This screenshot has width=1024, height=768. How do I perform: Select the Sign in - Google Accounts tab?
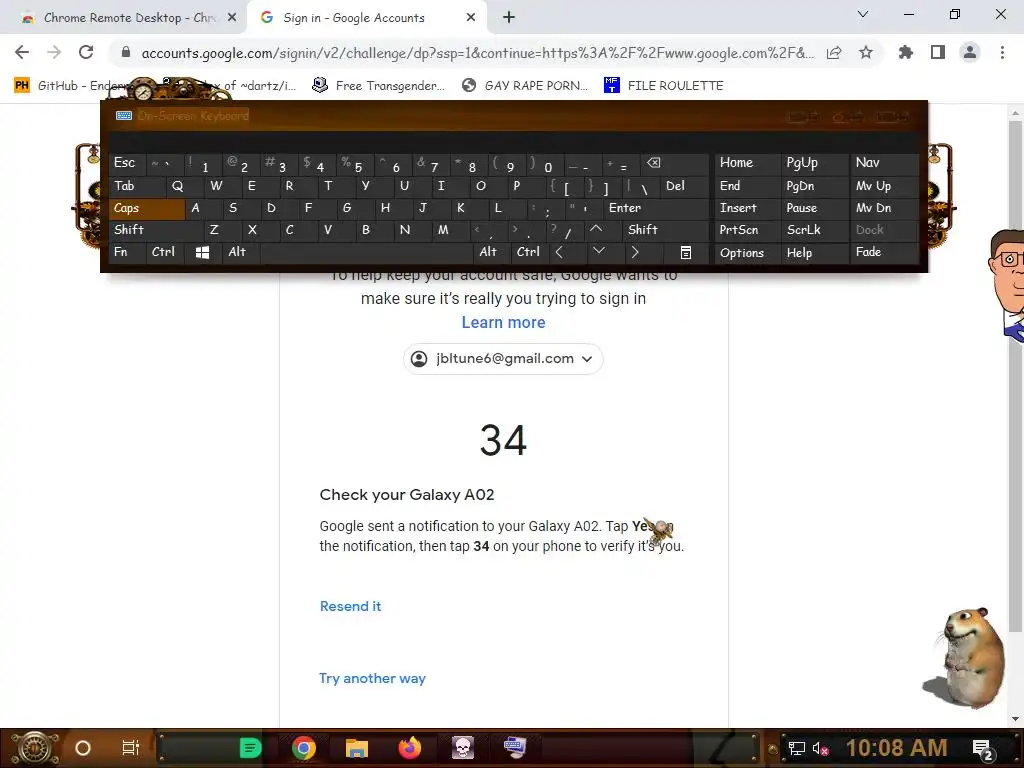point(367,18)
